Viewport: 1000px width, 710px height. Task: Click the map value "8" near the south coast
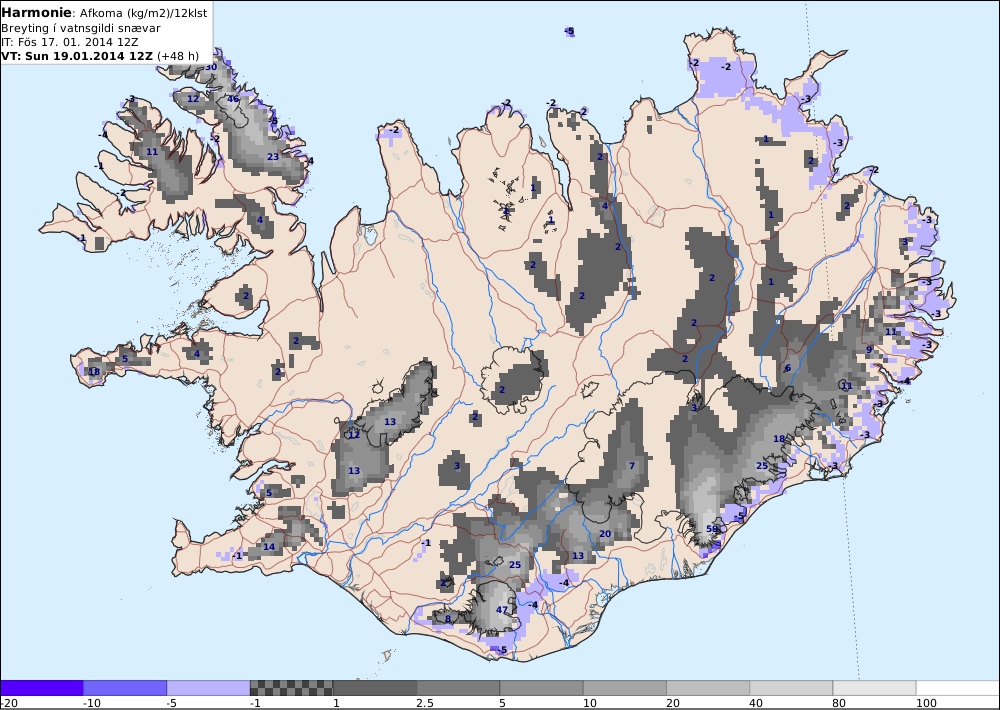pyautogui.click(x=448, y=619)
